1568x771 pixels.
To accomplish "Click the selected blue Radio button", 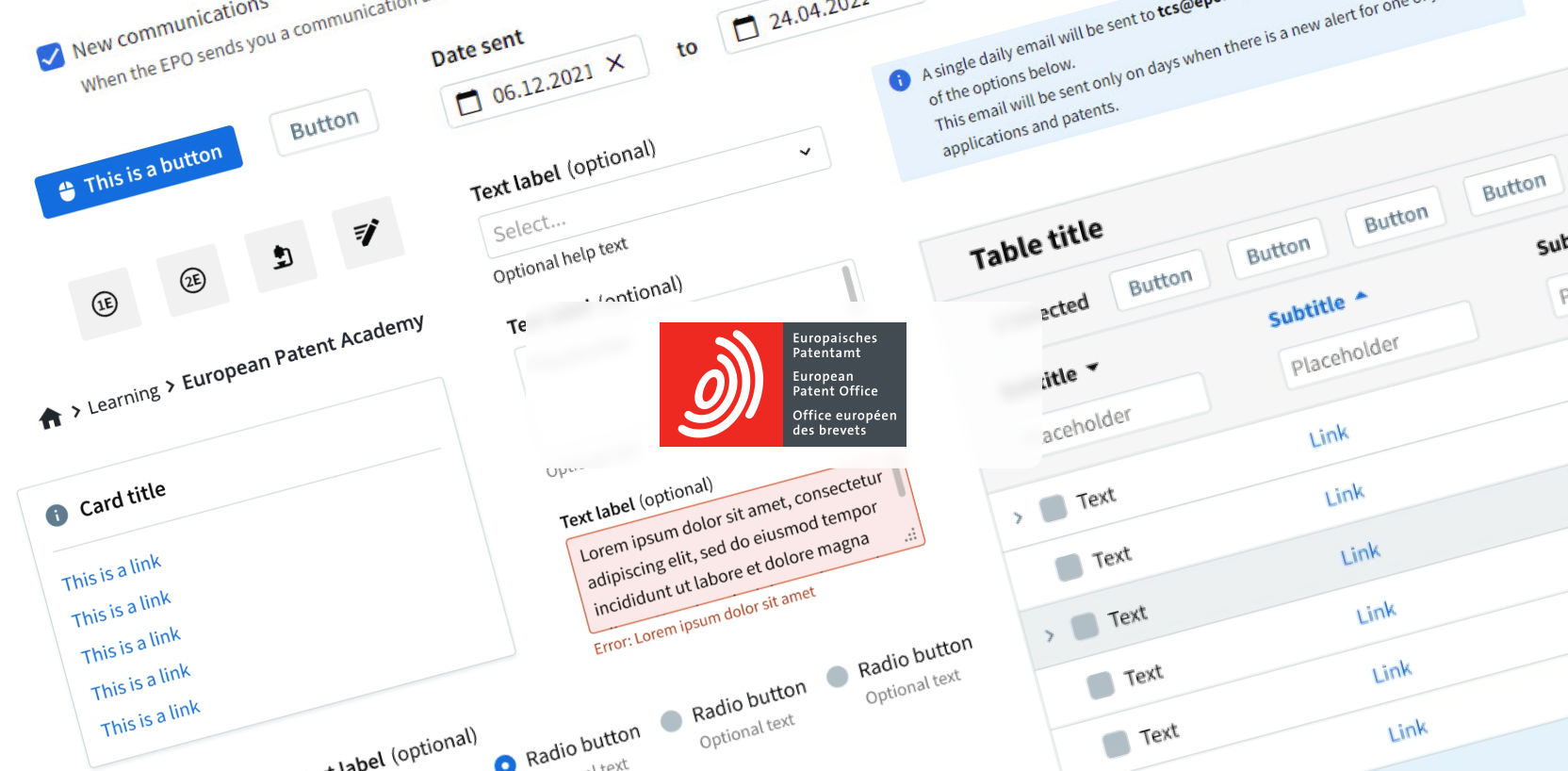I will click(505, 763).
